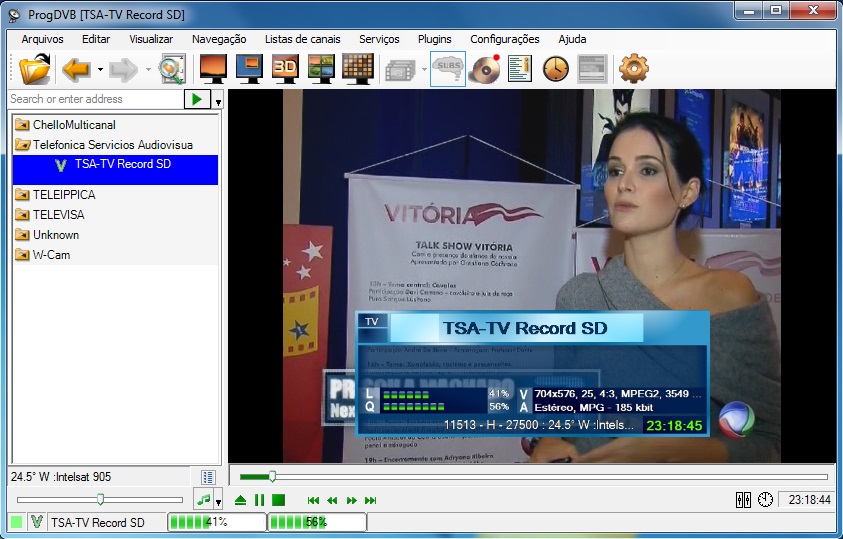
Task: Open forward-arrow history dropdown
Action: (x=148, y=70)
